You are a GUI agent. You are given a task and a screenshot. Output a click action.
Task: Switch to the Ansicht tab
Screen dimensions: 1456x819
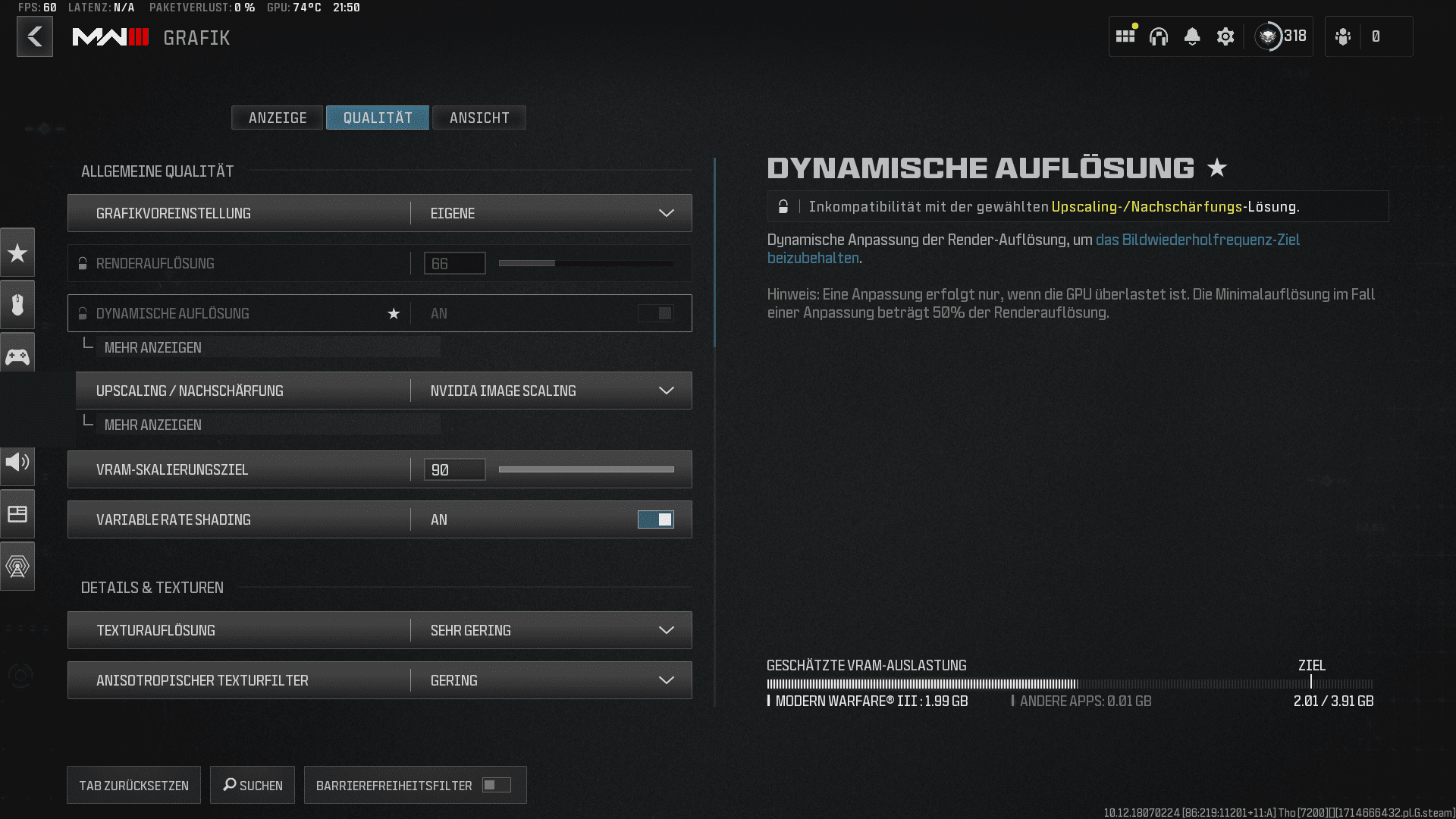(x=479, y=118)
